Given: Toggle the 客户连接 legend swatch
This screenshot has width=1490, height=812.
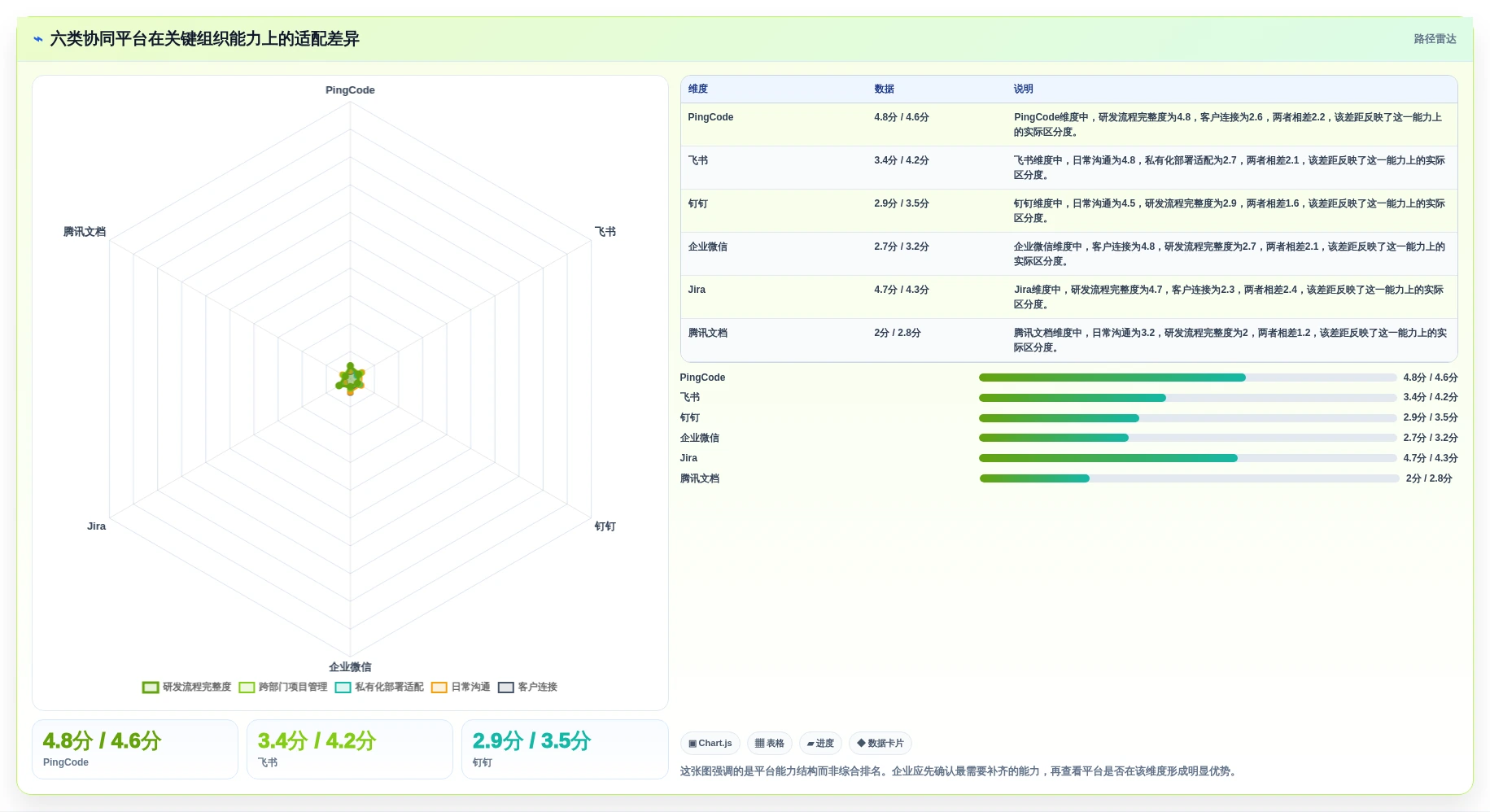Looking at the screenshot, I should coord(506,688).
